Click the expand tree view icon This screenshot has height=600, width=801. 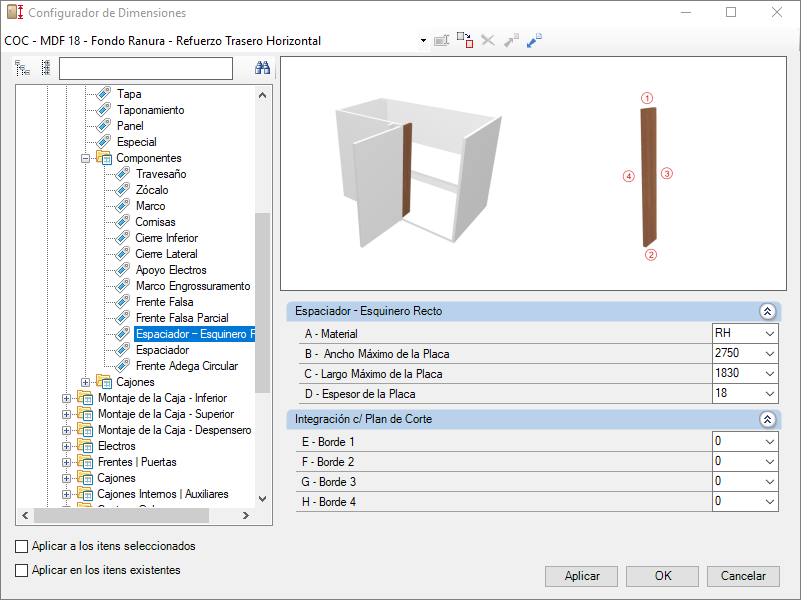pos(22,68)
